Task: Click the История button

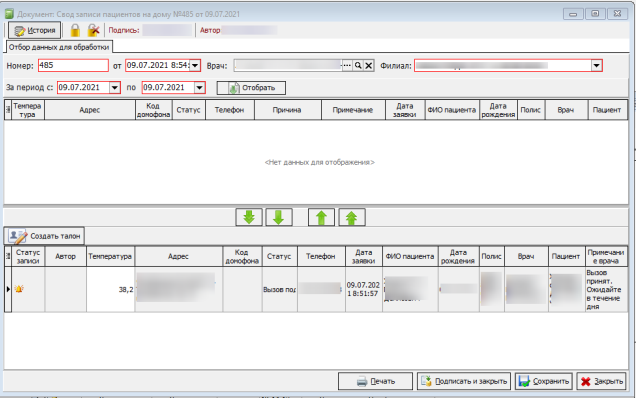Action: coord(35,30)
